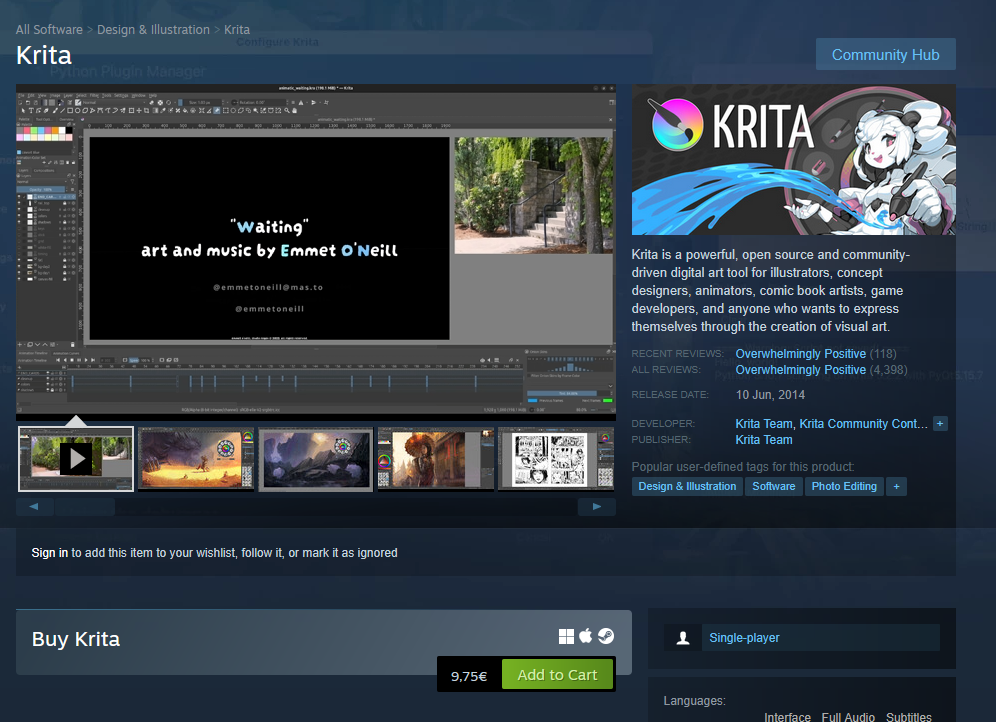This screenshot has width=996, height=722.
Task: Open Design & Illustration breadcrumb
Action: pos(153,30)
